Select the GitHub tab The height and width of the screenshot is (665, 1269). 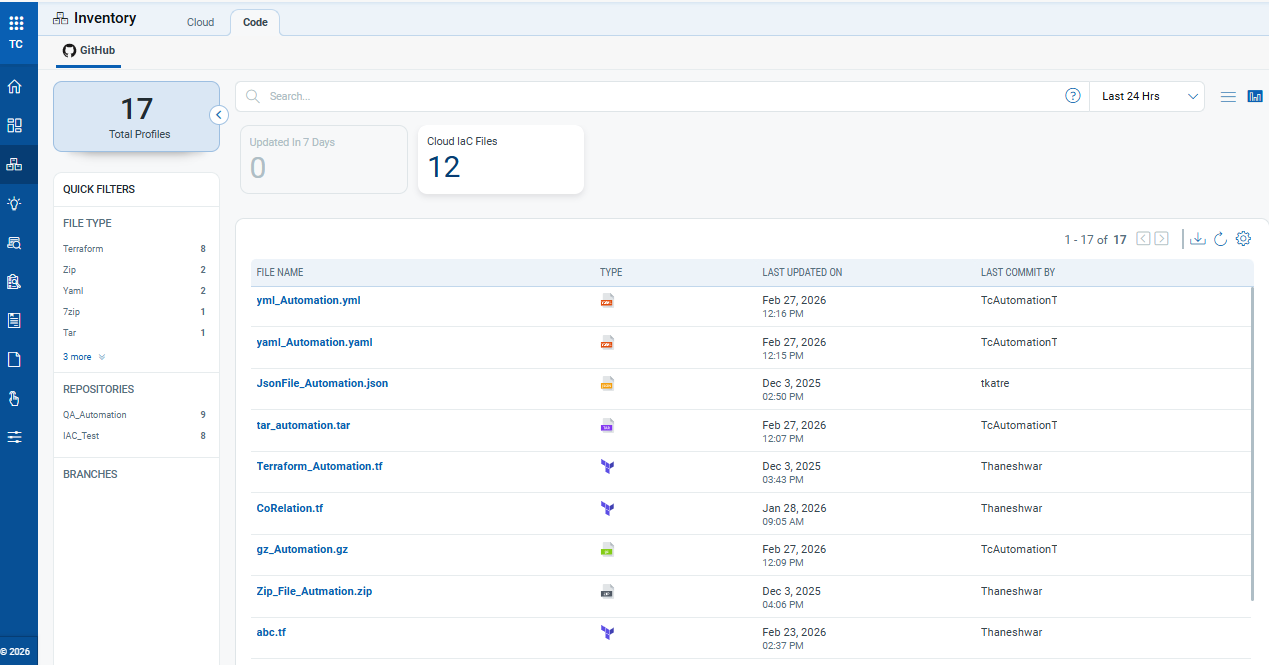point(88,50)
